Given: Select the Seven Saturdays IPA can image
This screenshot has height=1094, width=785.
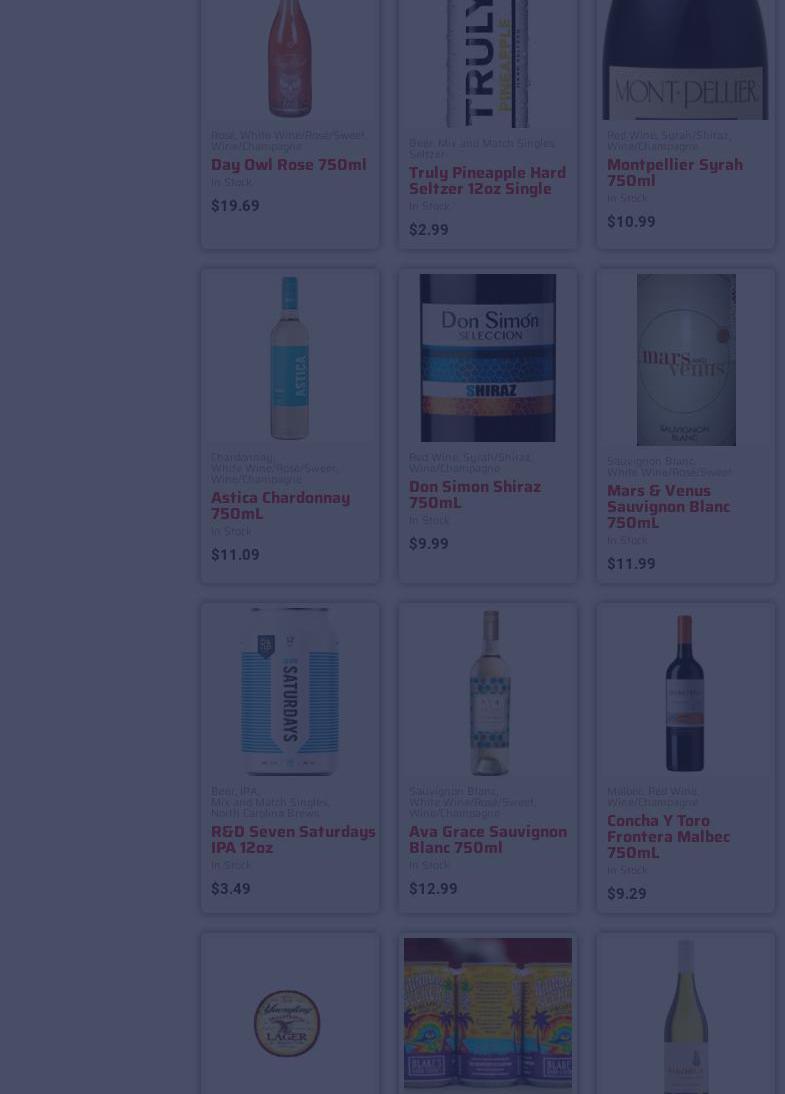Looking at the screenshot, I should [290, 691].
